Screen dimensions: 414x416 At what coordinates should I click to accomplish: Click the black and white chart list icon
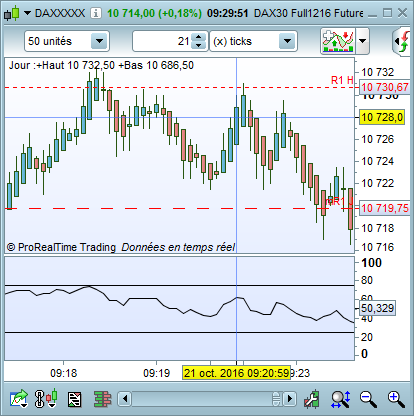75,399
